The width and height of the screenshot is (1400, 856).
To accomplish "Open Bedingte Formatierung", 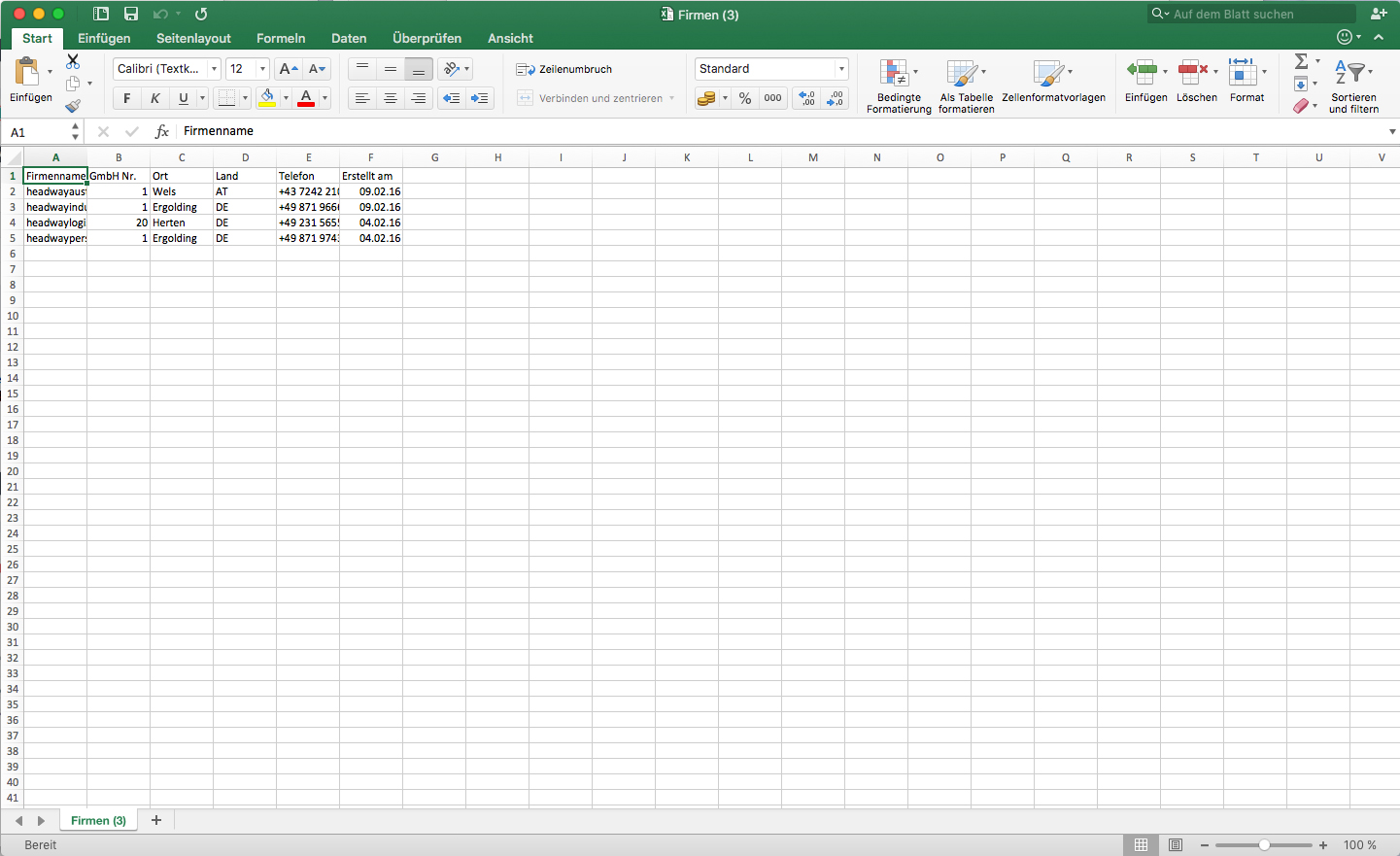I will [898, 86].
